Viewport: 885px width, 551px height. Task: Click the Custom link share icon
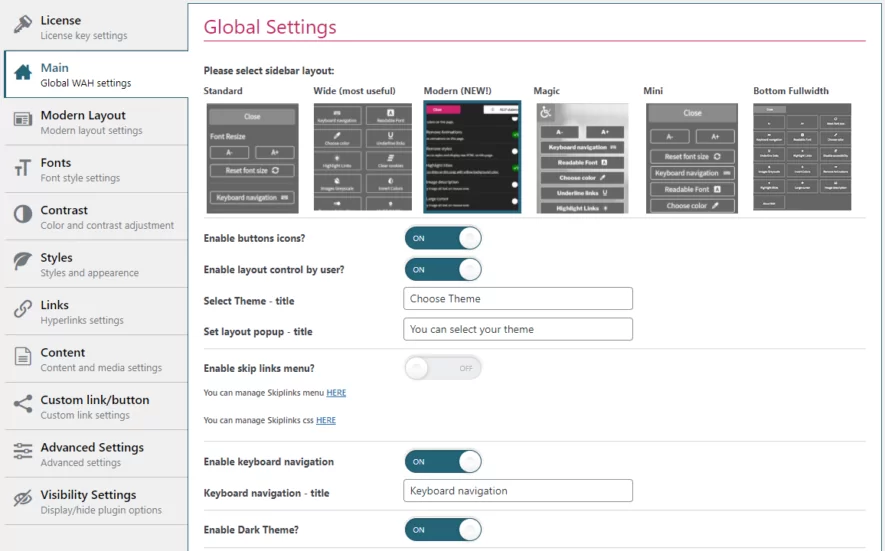coord(23,404)
